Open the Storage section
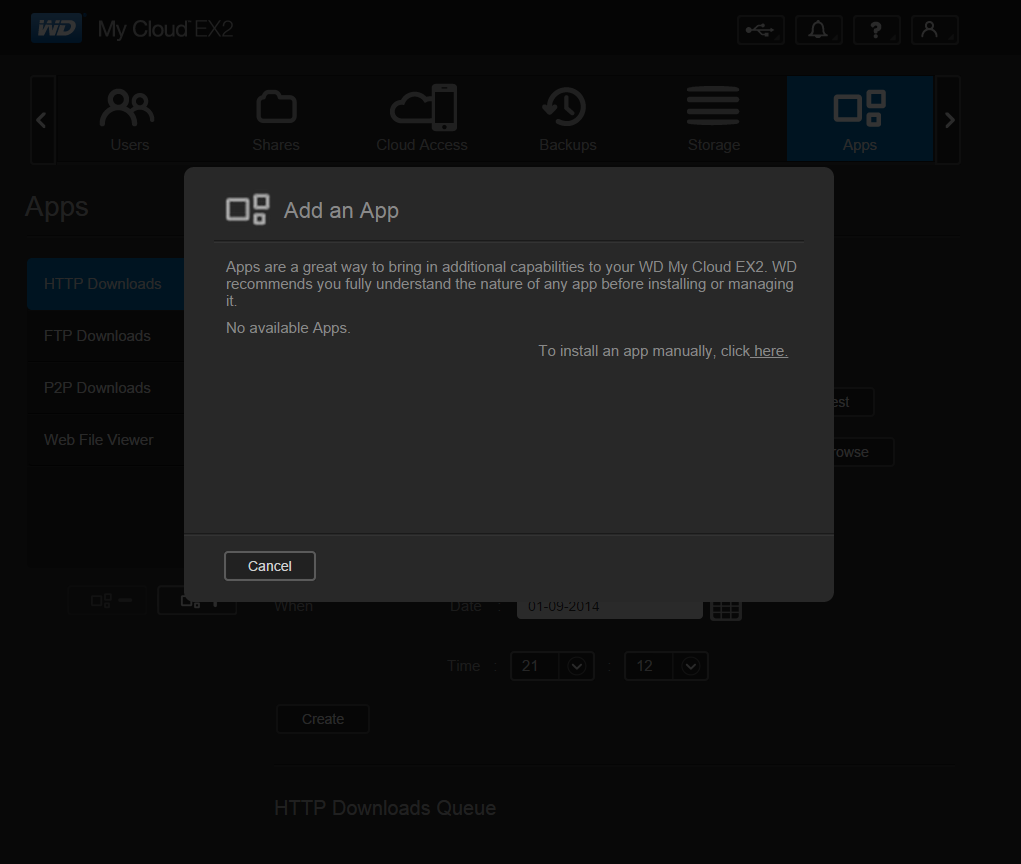The width and height of the screenshot is (1021, 864). pyautogui.click(x=714, y=119)
